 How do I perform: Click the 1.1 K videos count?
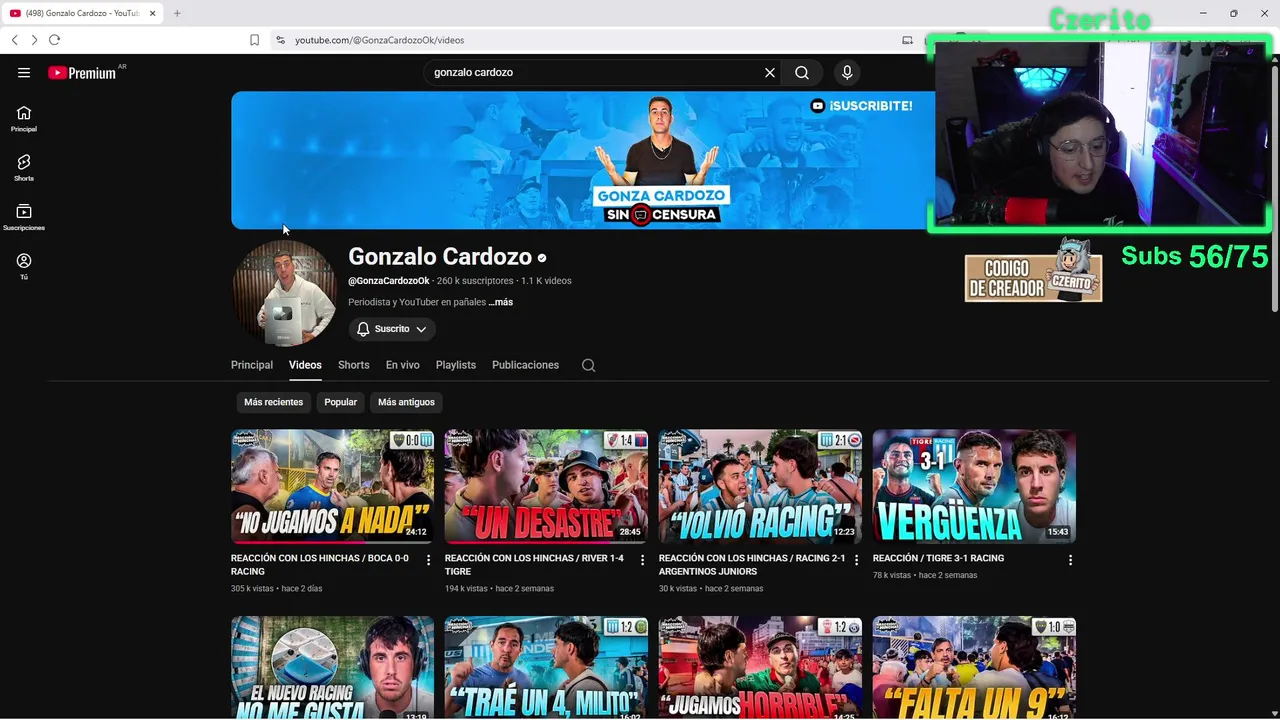point(546,281)
